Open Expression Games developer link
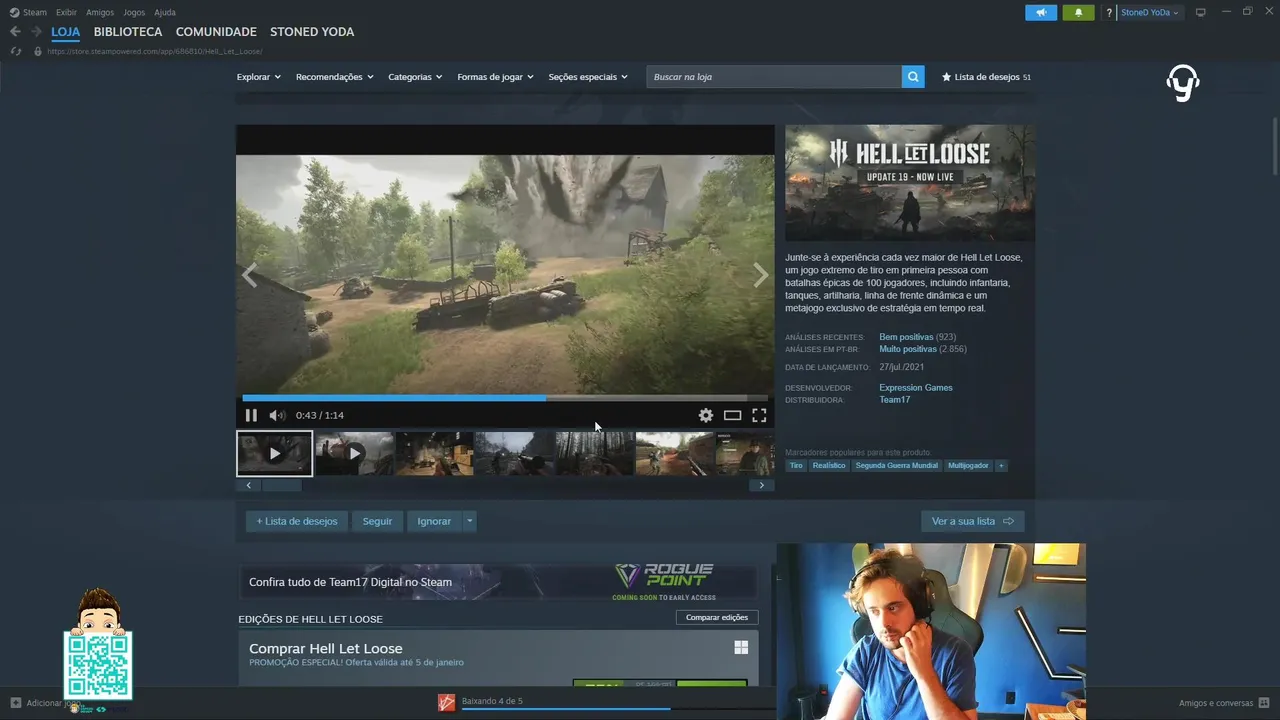This screenshot has height=720, width=1280. 916,388
